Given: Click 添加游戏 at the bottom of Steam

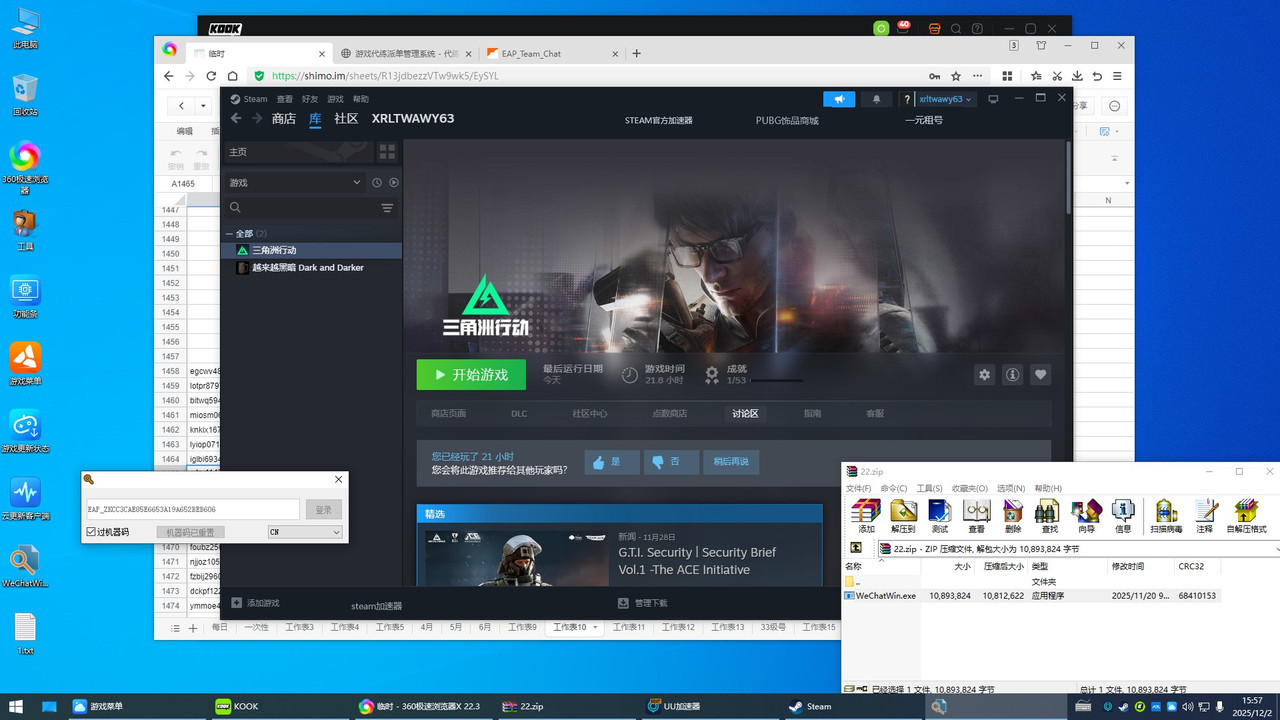Looking at the screenshot, I should [x=256, y=603].
